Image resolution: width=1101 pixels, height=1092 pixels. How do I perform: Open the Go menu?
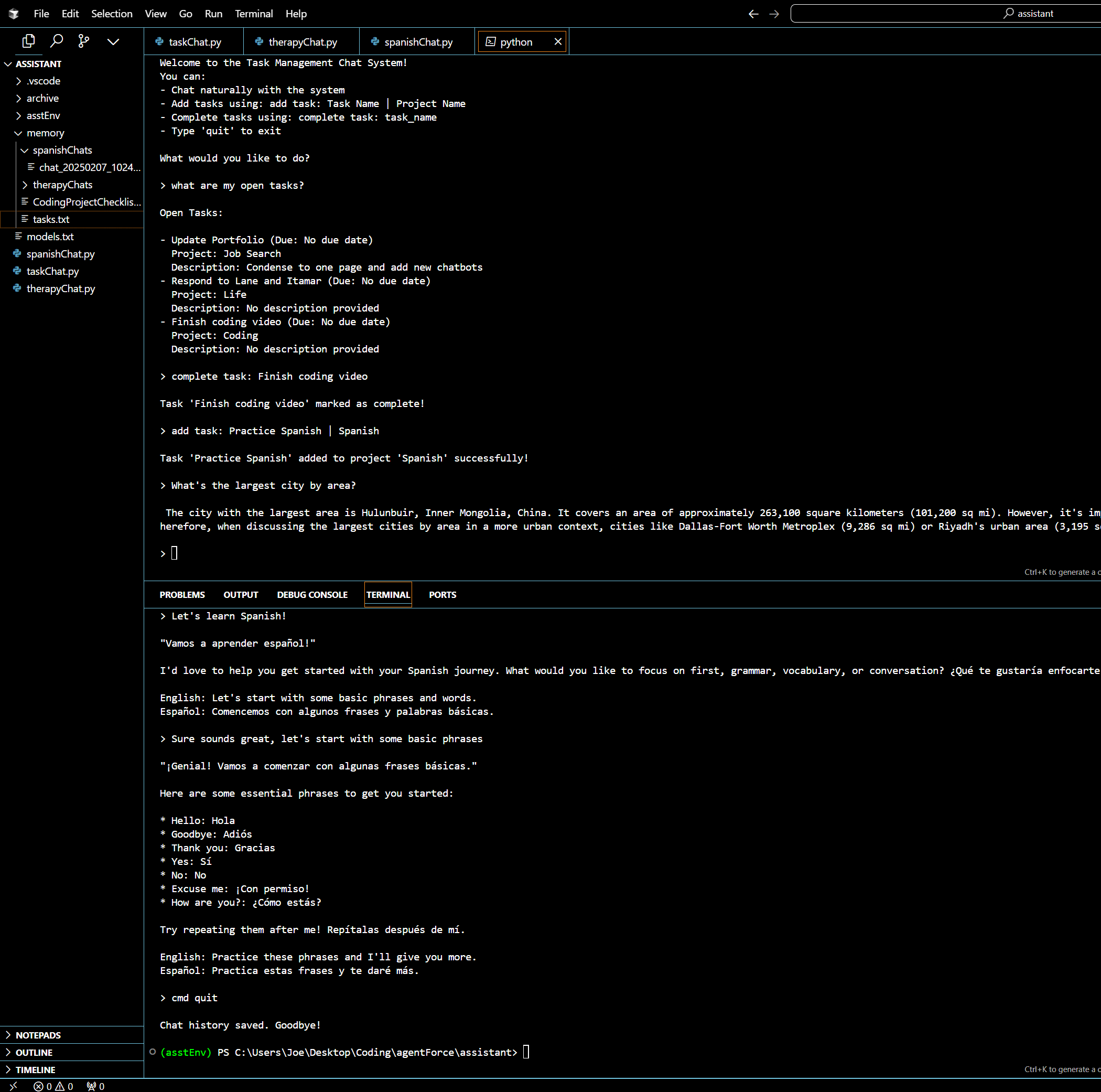[186, 14]
